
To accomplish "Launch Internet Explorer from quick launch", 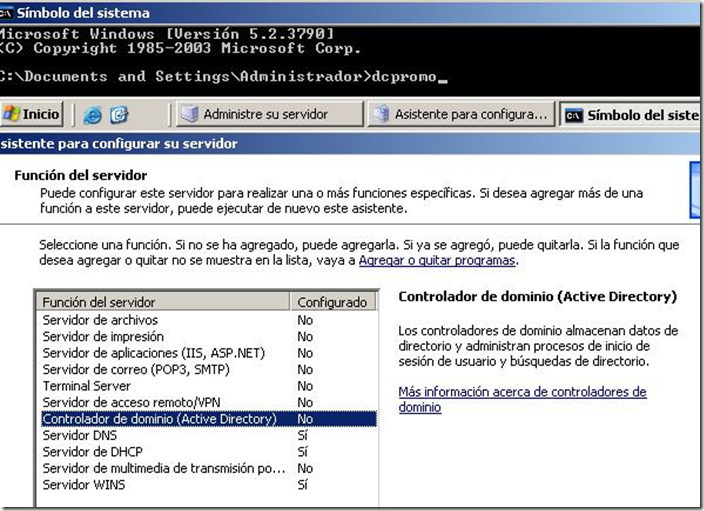I will (x=92, y=115).
